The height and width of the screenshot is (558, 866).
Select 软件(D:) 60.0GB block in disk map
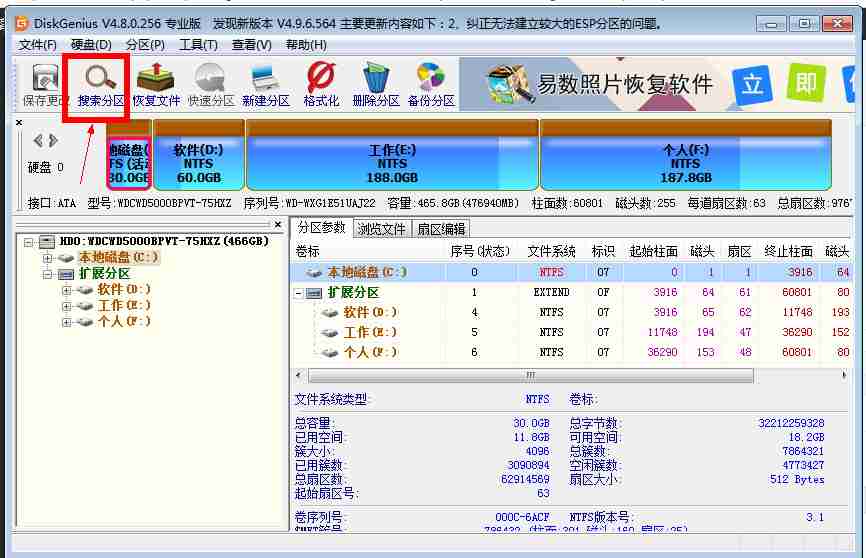coord(199,155)
